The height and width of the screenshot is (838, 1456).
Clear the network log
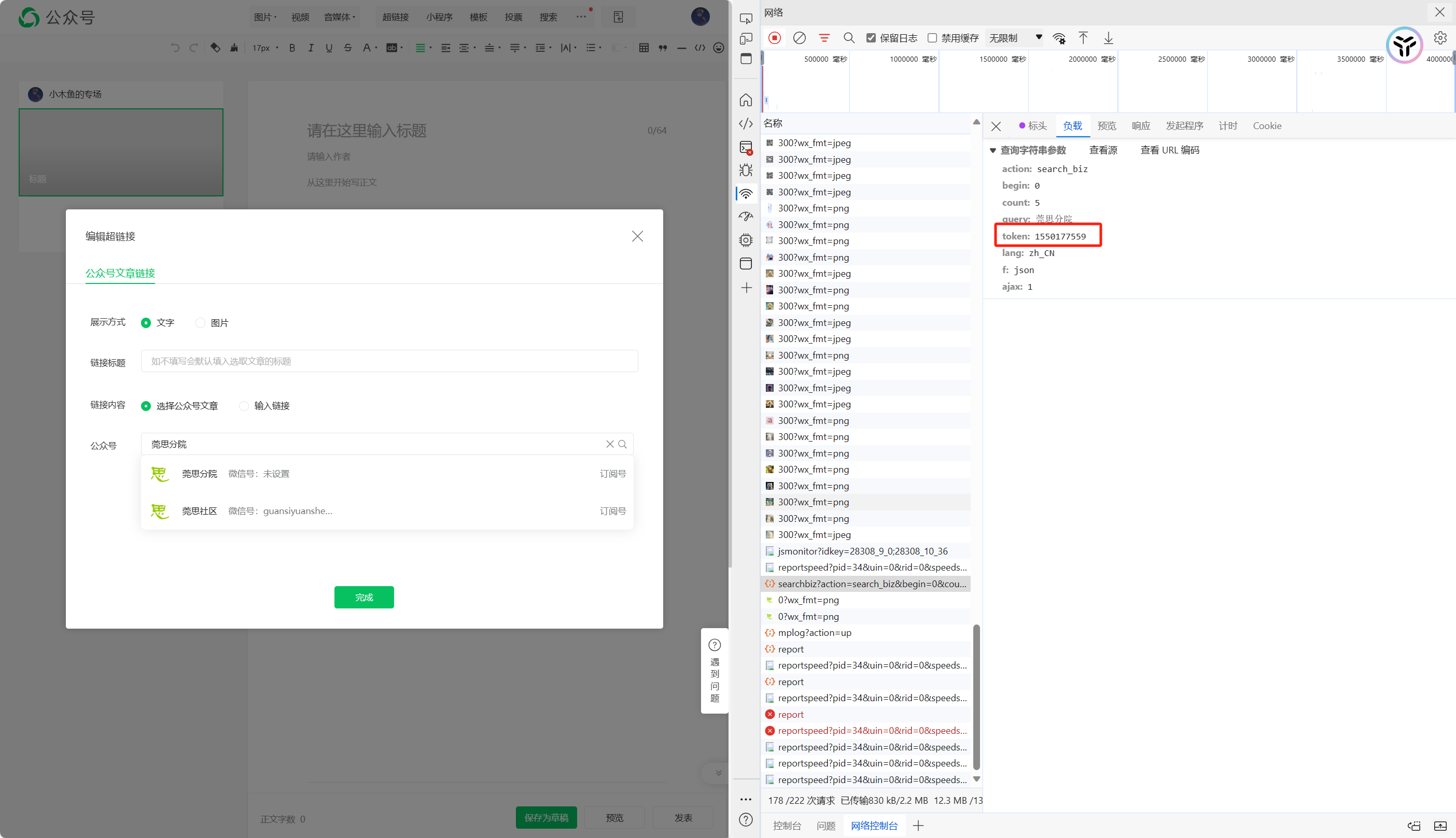pos(799,38)
